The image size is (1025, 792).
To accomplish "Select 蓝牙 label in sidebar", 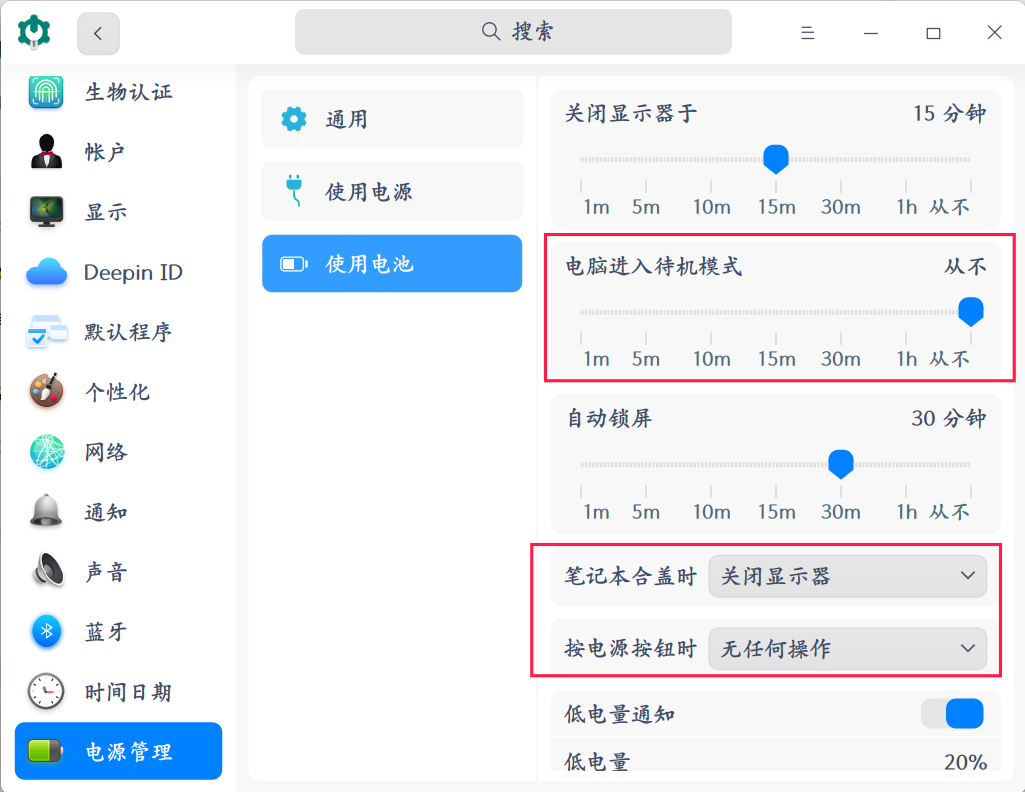I will coord(106,632).
